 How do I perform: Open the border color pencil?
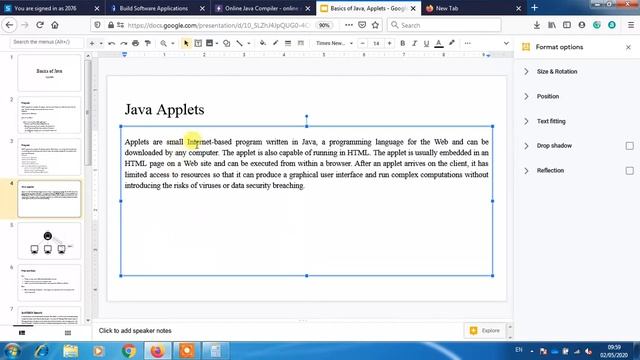[x=276, y=43]
